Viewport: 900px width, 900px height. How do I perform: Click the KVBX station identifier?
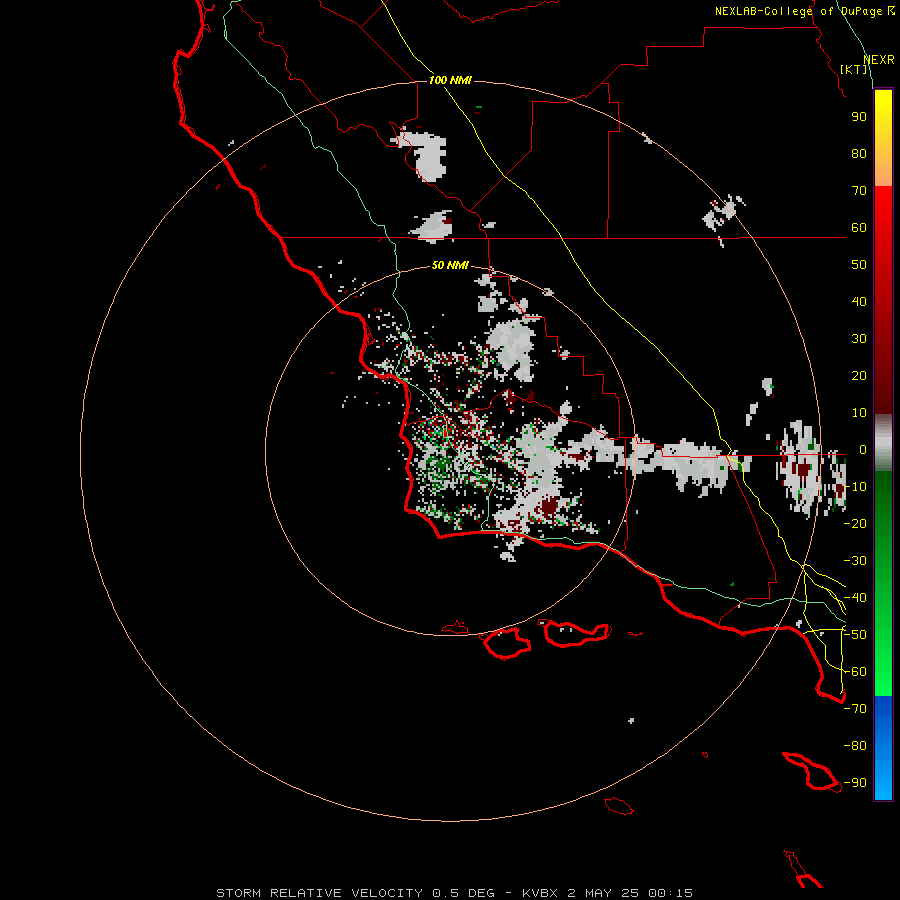542,893
